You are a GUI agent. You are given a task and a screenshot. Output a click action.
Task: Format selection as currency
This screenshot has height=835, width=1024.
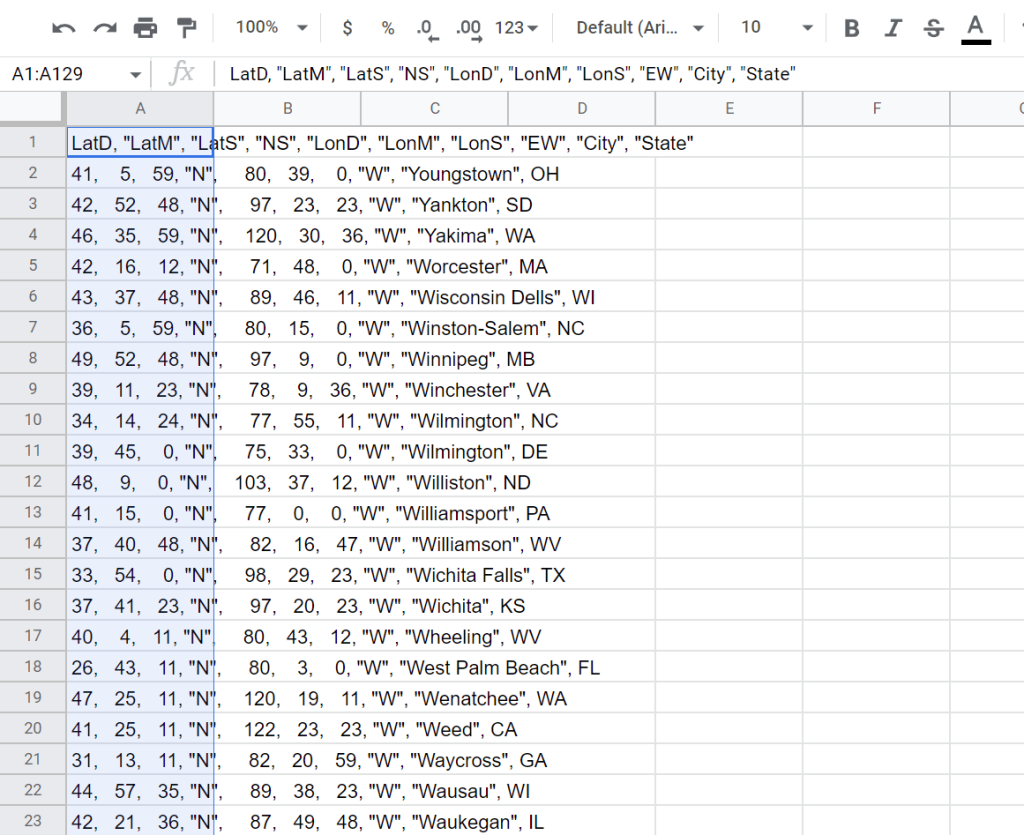click(346, 28)
